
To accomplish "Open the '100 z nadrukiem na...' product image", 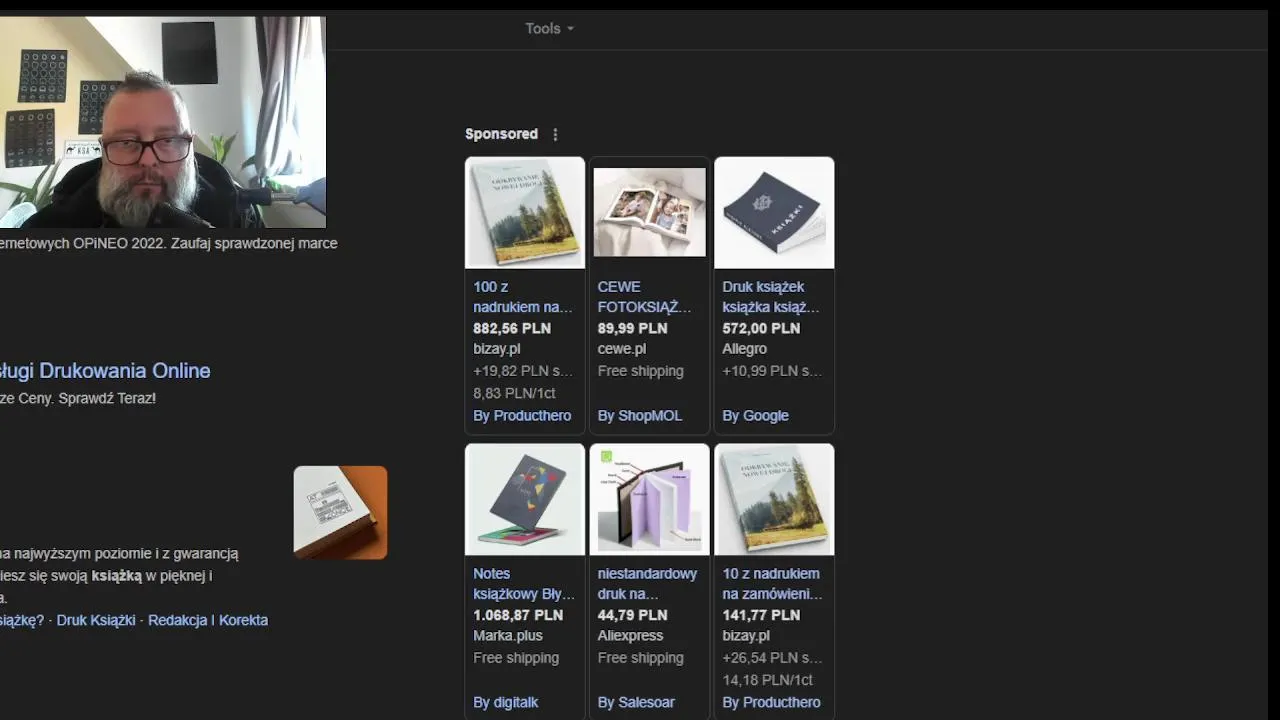I will pos(525,213).
